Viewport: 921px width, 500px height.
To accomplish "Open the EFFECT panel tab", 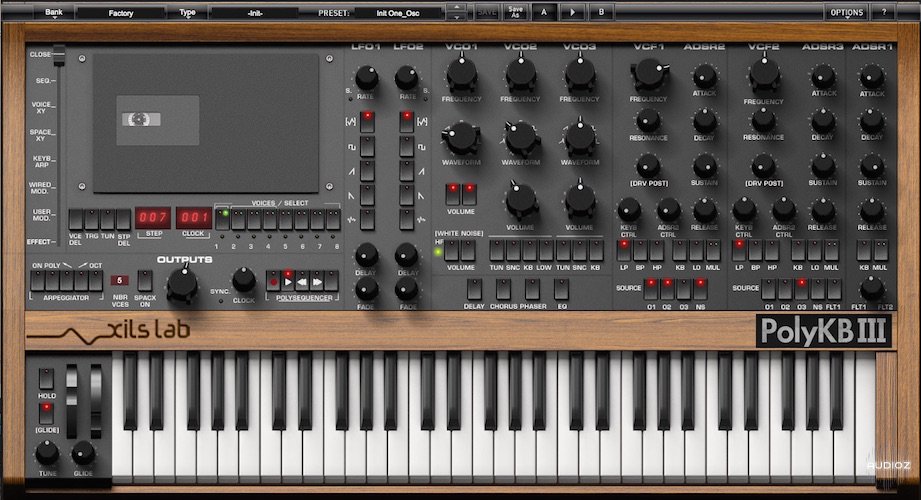I will tap(41, 241).
